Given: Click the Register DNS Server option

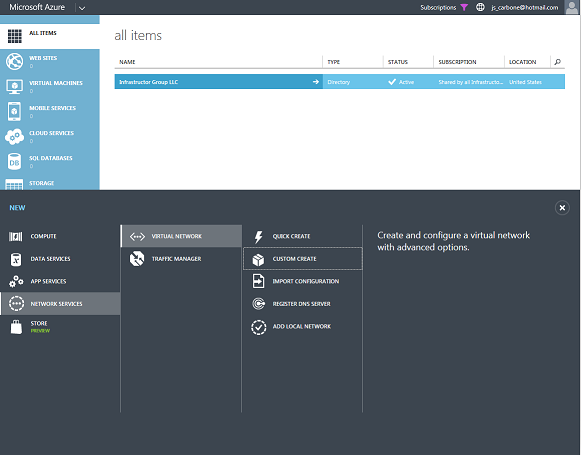Looking at the screenshot, I should [x=303, y=304].
